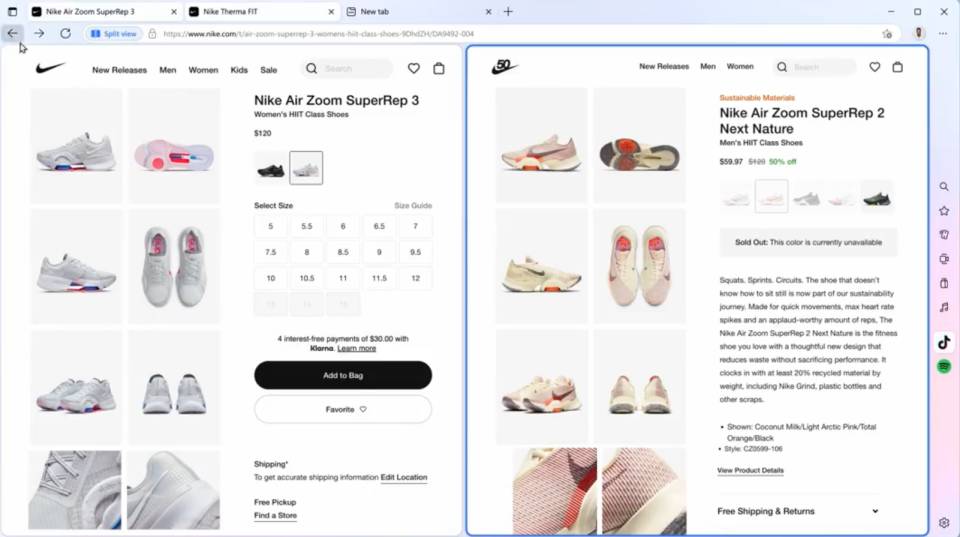Select size 5
Viewport: 960px width, 537px height.
271,226
